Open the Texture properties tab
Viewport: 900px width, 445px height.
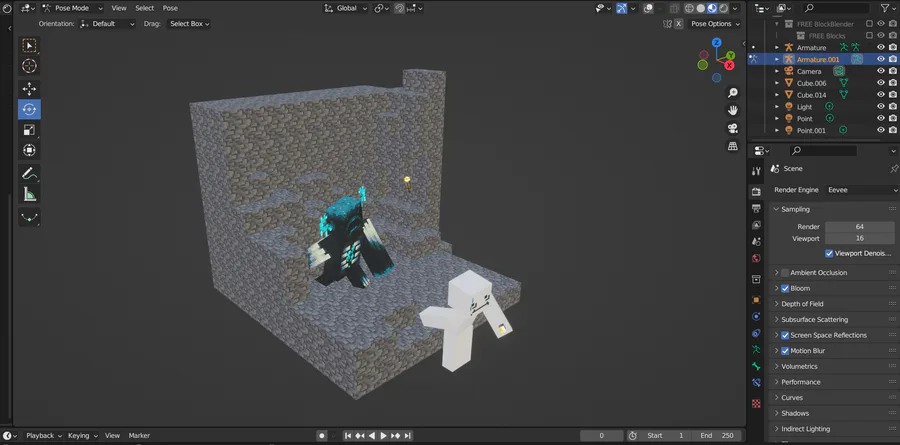coord(757,404)
